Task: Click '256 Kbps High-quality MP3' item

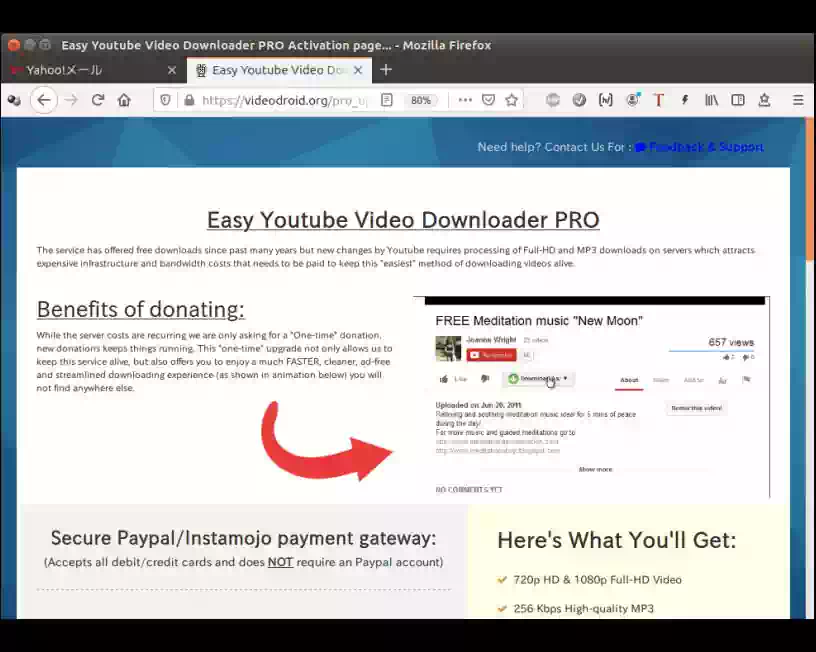Action: click(583, 608)
